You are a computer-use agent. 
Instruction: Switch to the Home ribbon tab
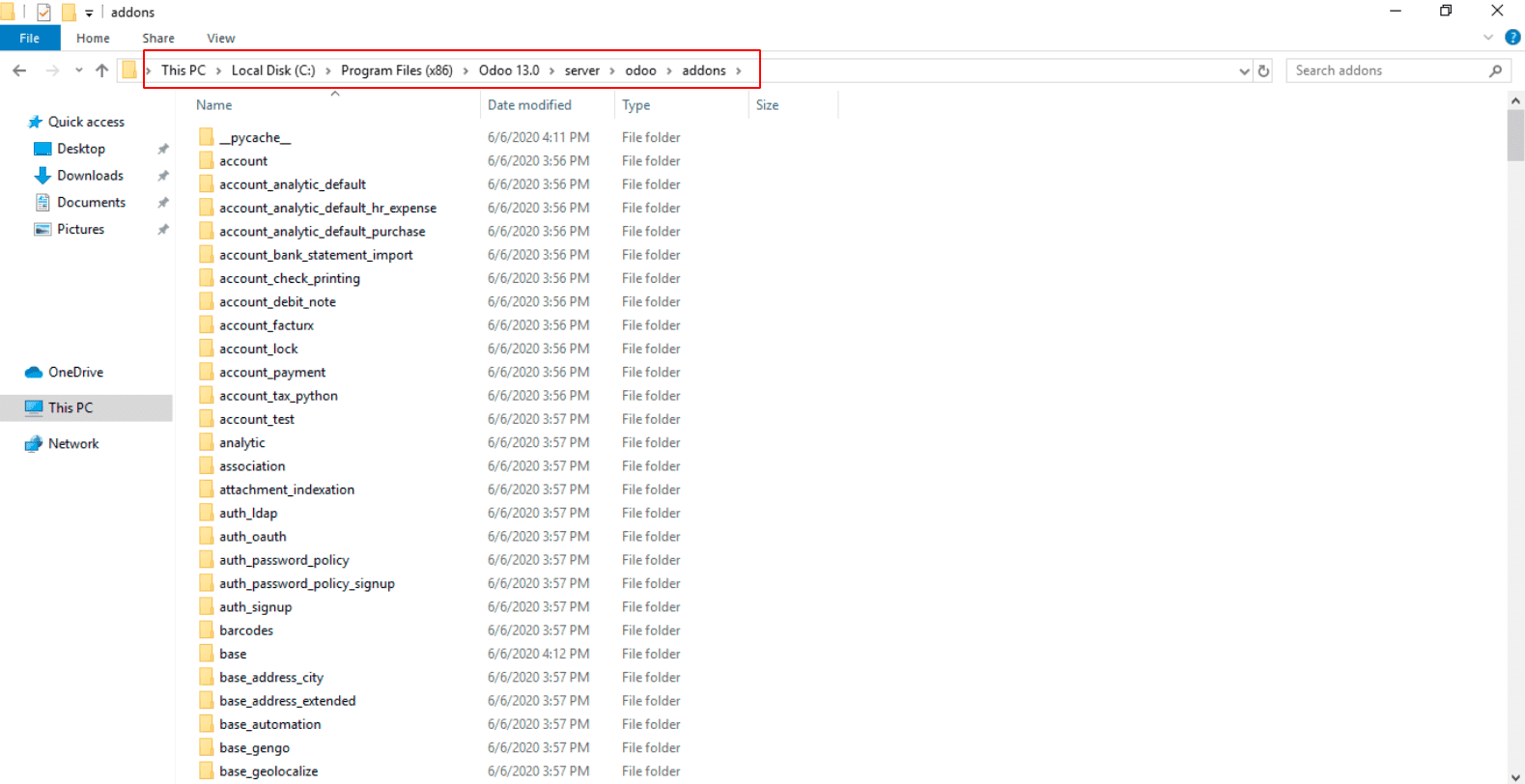[93, 38]
